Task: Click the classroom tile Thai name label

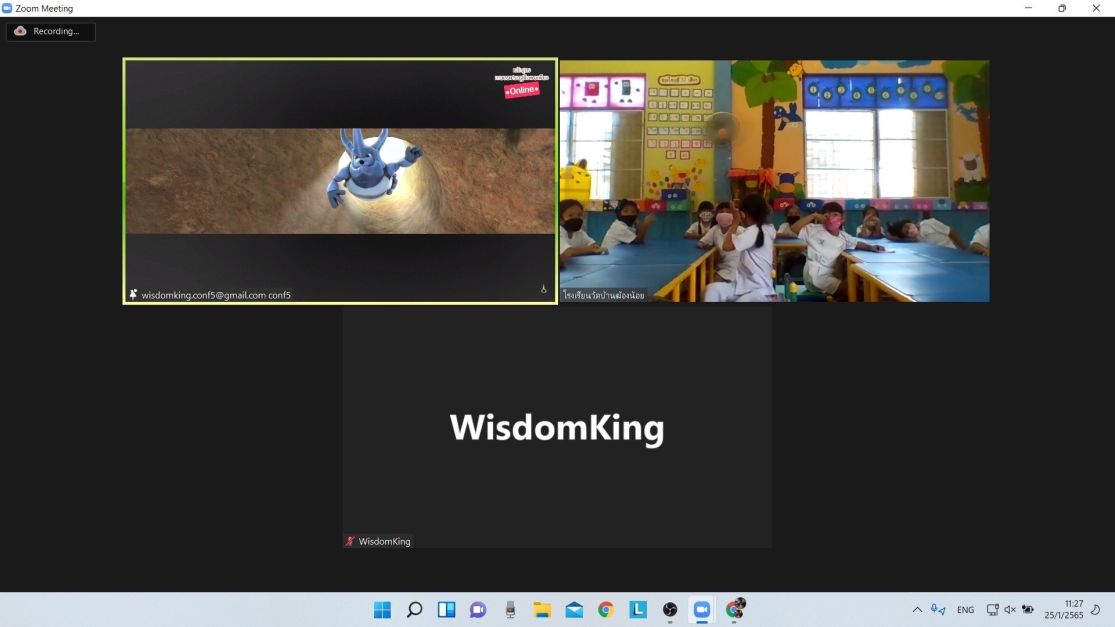Action: point(604,295)
